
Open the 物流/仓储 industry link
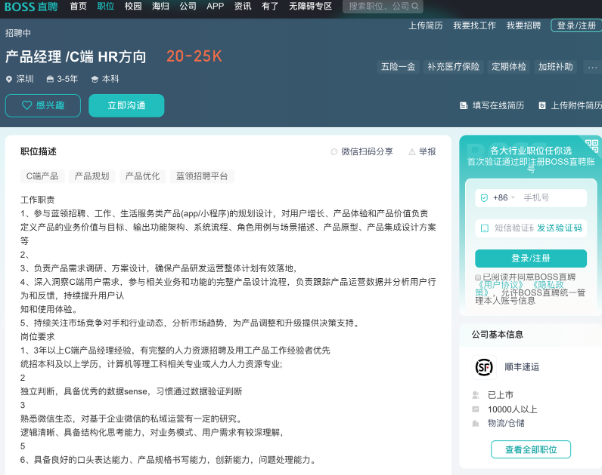[506, 423]
